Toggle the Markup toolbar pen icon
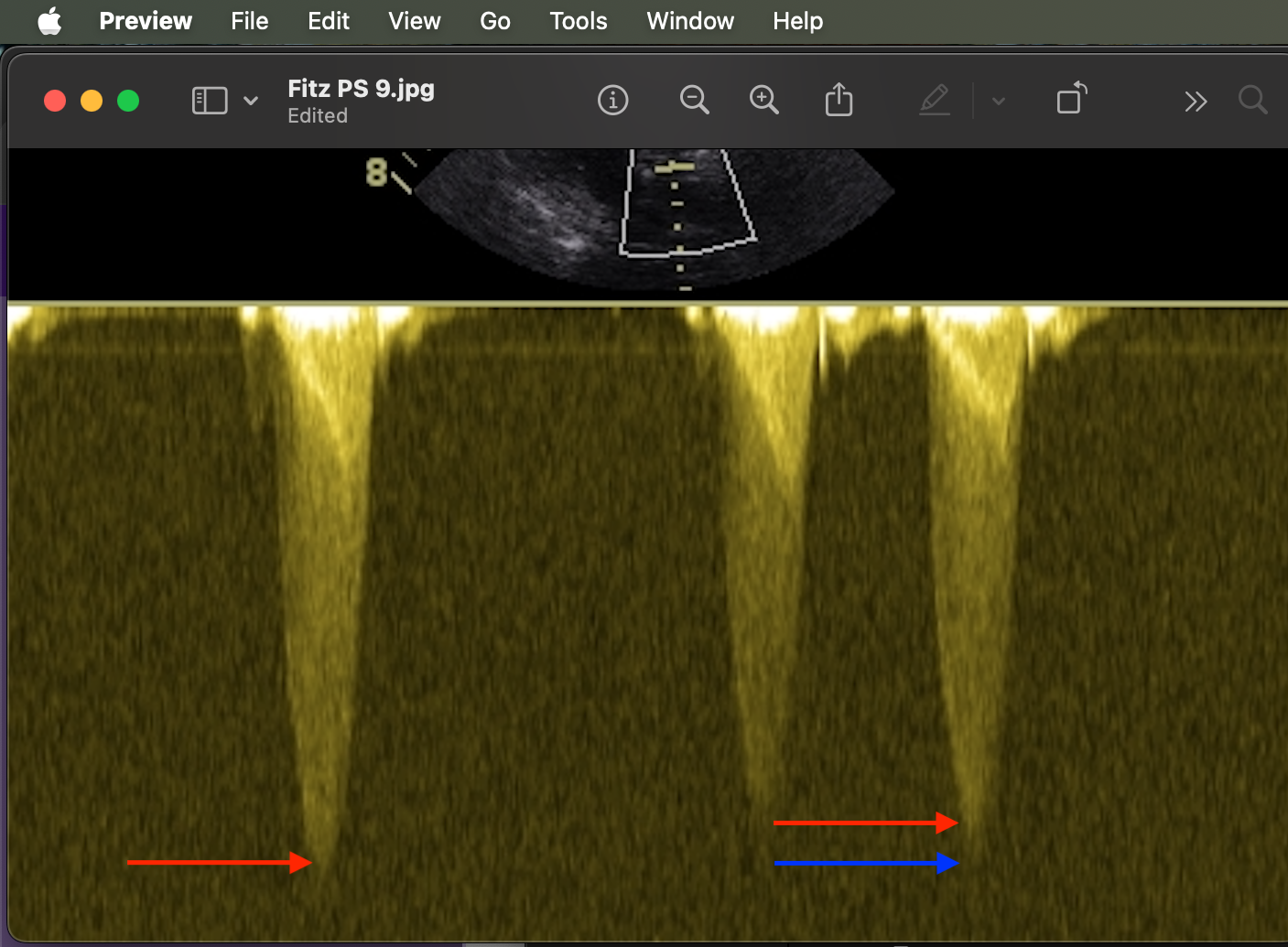This screenshot has height=947, width=1288. point(934,100)
